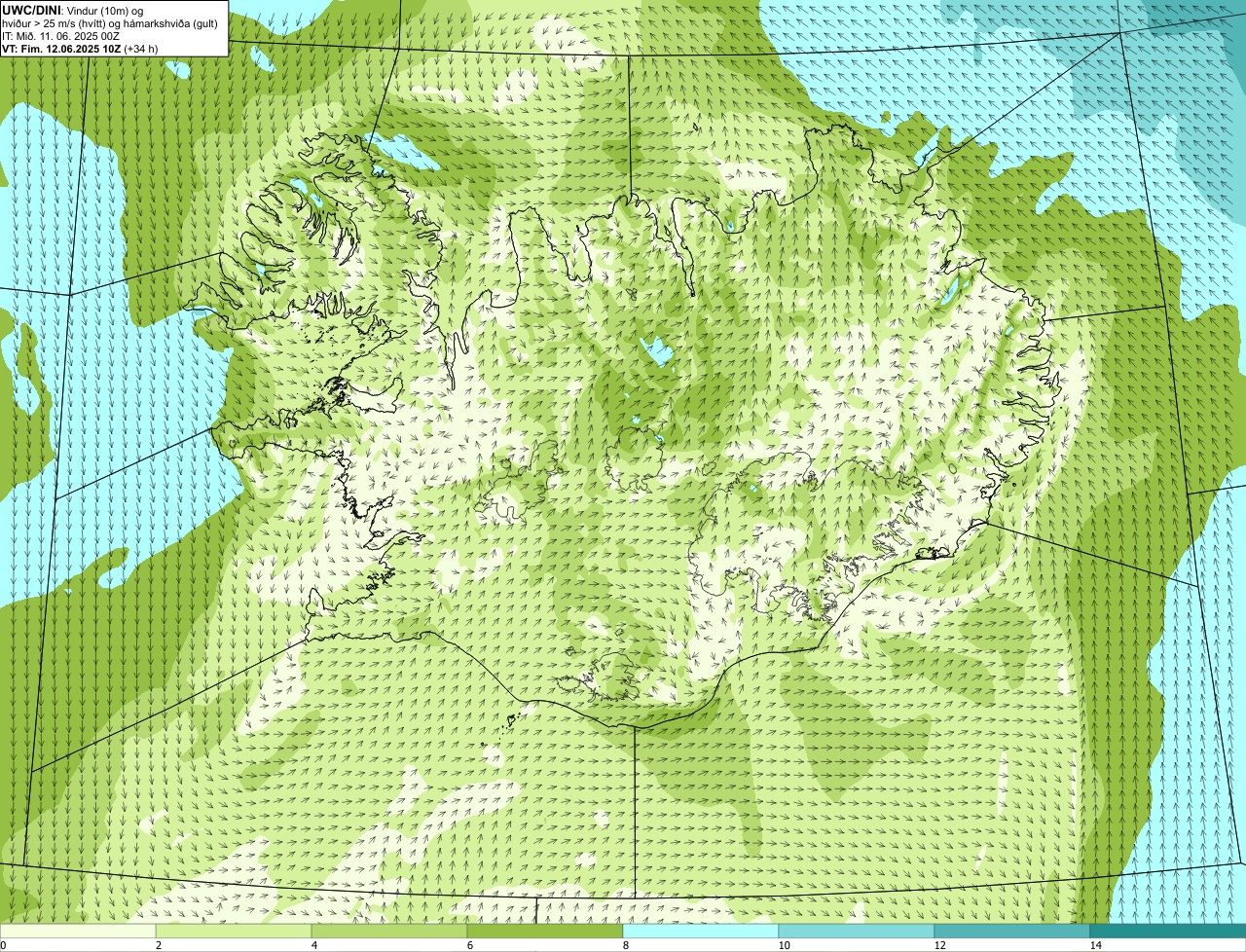
Task: Click the 6–8 m/s dark green legend swatch
Action: (x=545, y=931)
